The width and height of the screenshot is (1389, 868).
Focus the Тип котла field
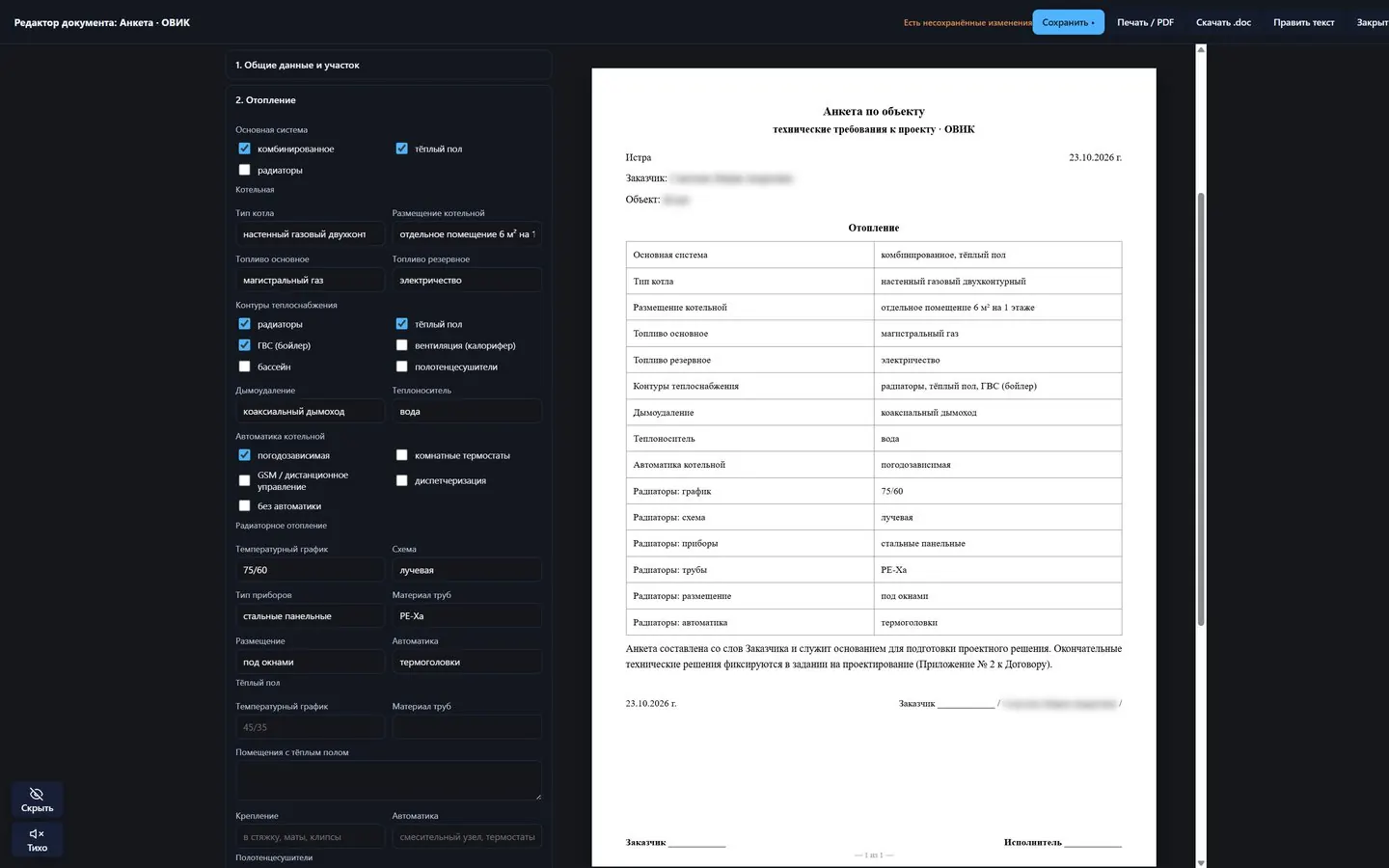point(310,234)
